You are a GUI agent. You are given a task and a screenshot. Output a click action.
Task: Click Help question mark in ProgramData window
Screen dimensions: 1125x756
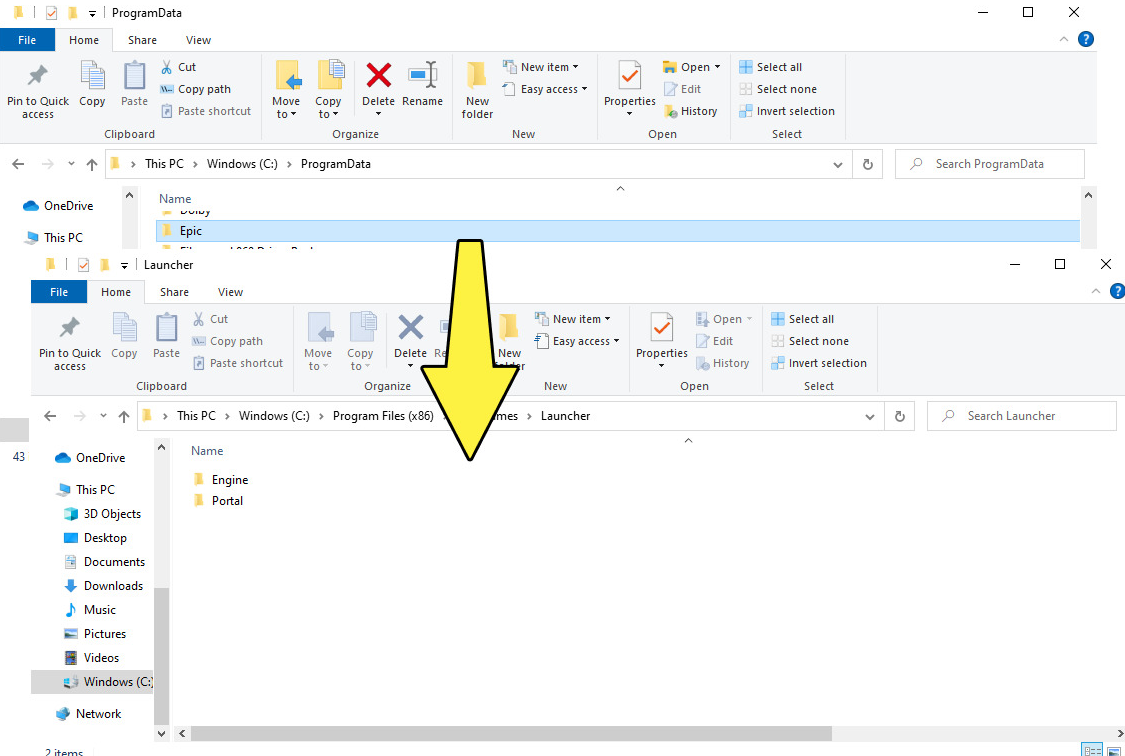1086,39
